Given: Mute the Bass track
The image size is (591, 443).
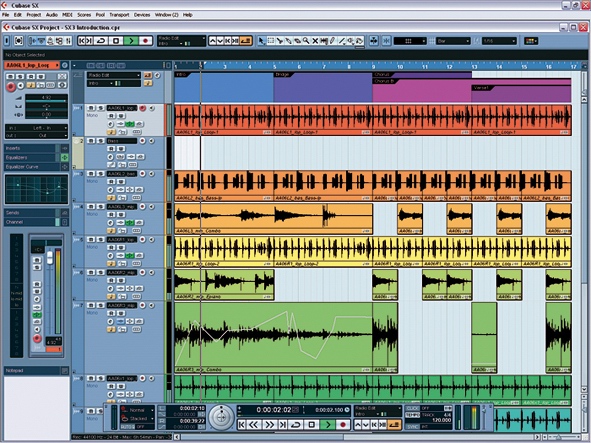Looking at the screenshot, I should pyautogui.click(x=91, y=141).
